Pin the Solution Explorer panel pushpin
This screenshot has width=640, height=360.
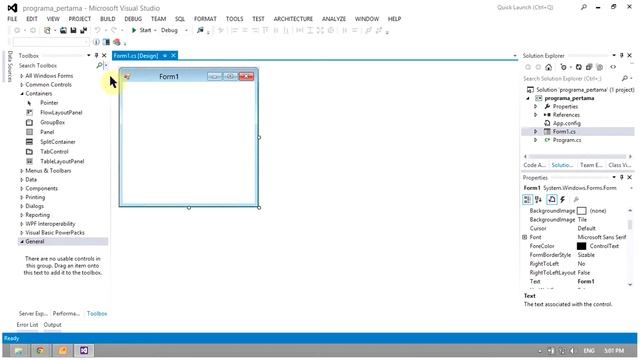coord(622,55)
